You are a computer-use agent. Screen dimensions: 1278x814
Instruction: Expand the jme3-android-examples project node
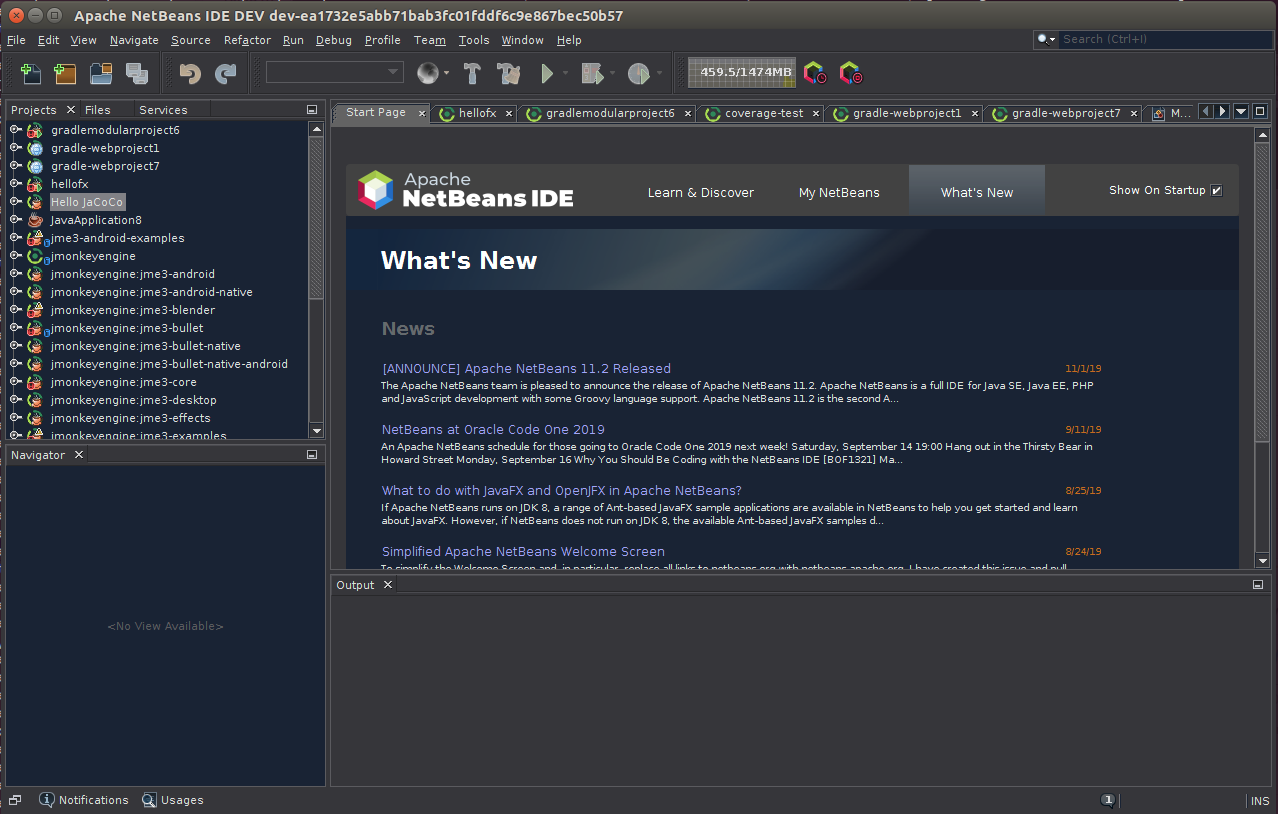tap(15, 238)
